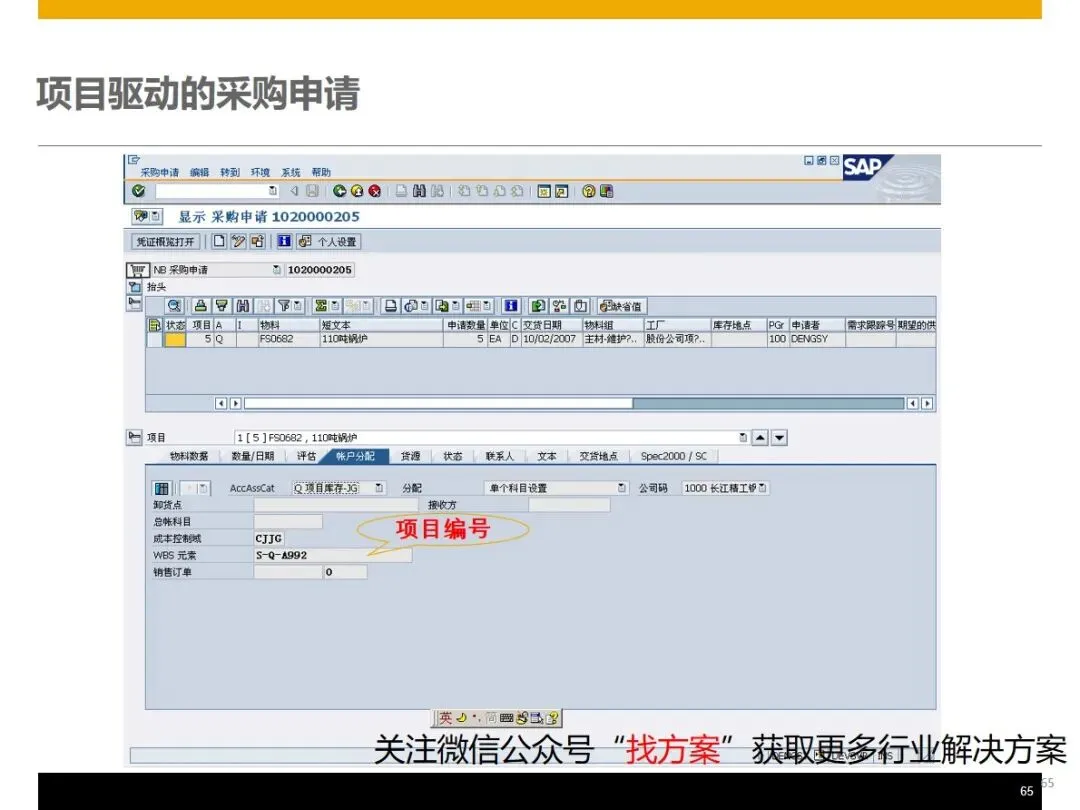
Task: Click the Sum total icon in item toolbar
Action: [x=320, y=306]
